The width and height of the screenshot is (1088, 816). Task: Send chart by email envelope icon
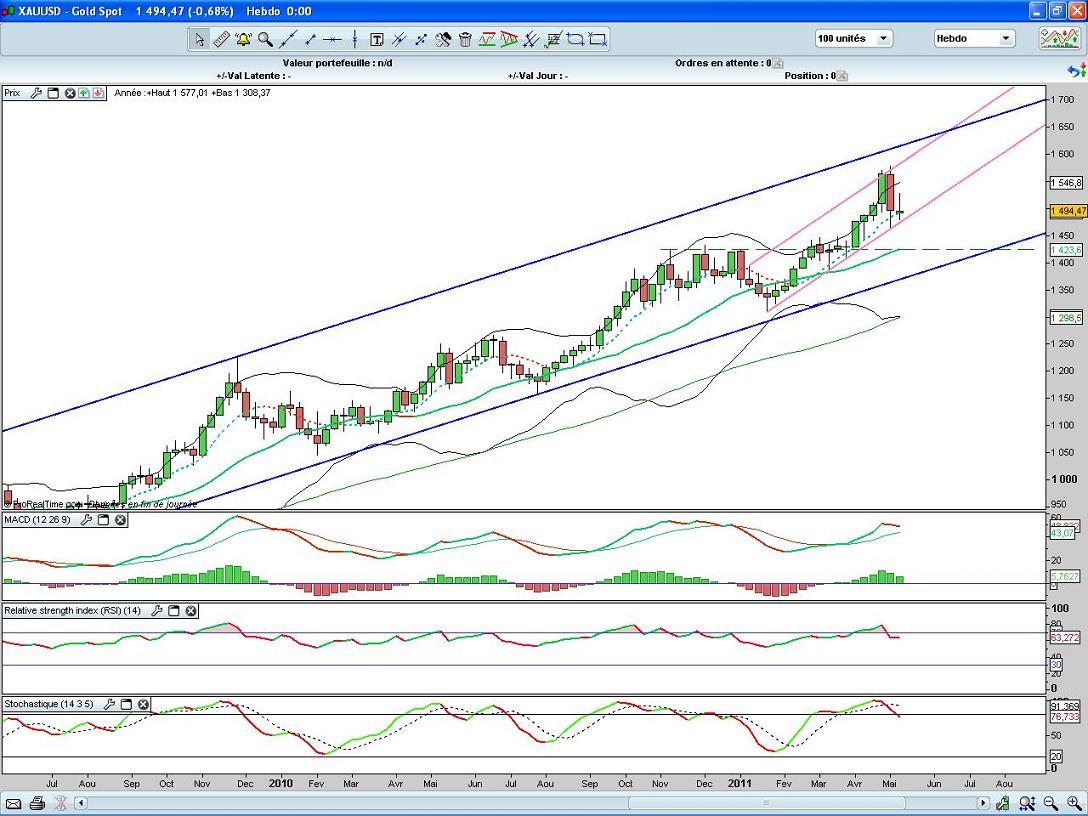(x=14, y=803)
